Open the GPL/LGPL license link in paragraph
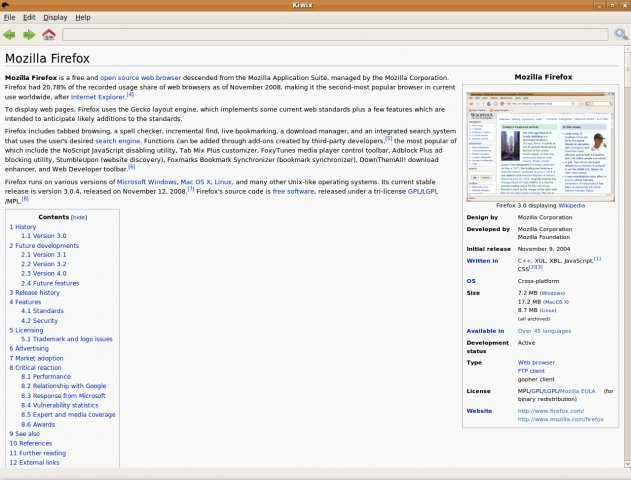The height and width of the screenshot is (480, 631). [423, 192]
